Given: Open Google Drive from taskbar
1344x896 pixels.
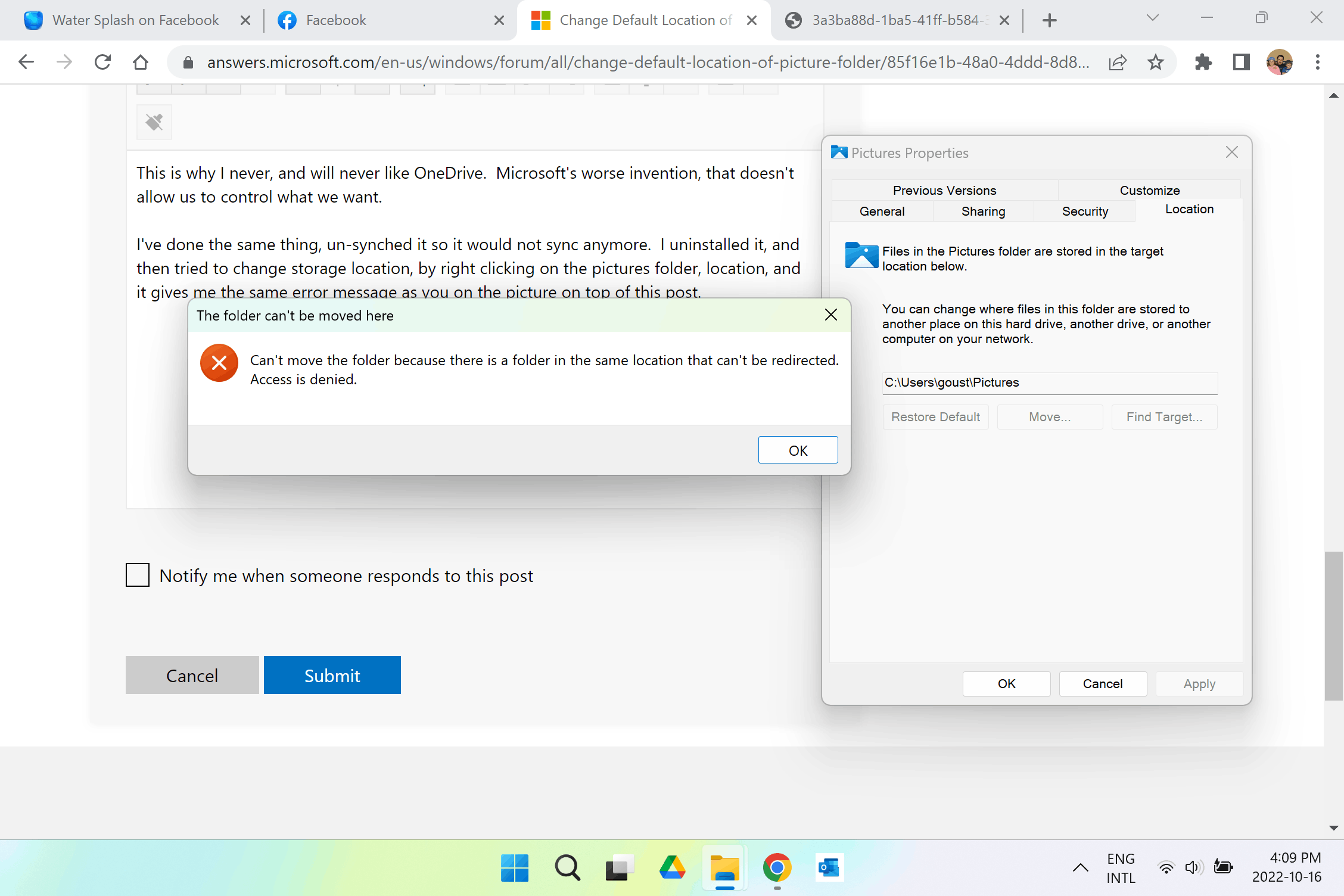Looking at the screenshot, I should [x=672, y=867].
